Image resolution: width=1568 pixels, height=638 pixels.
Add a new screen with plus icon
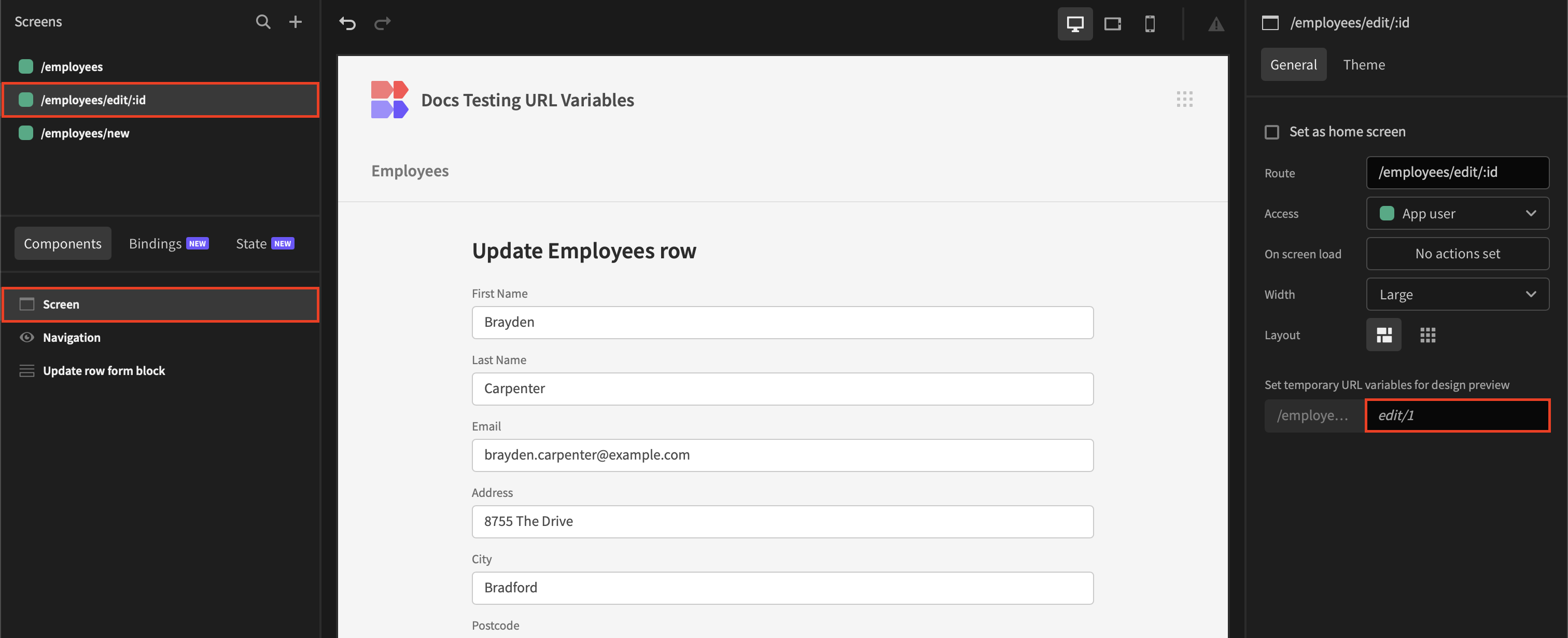coord(295,22)
